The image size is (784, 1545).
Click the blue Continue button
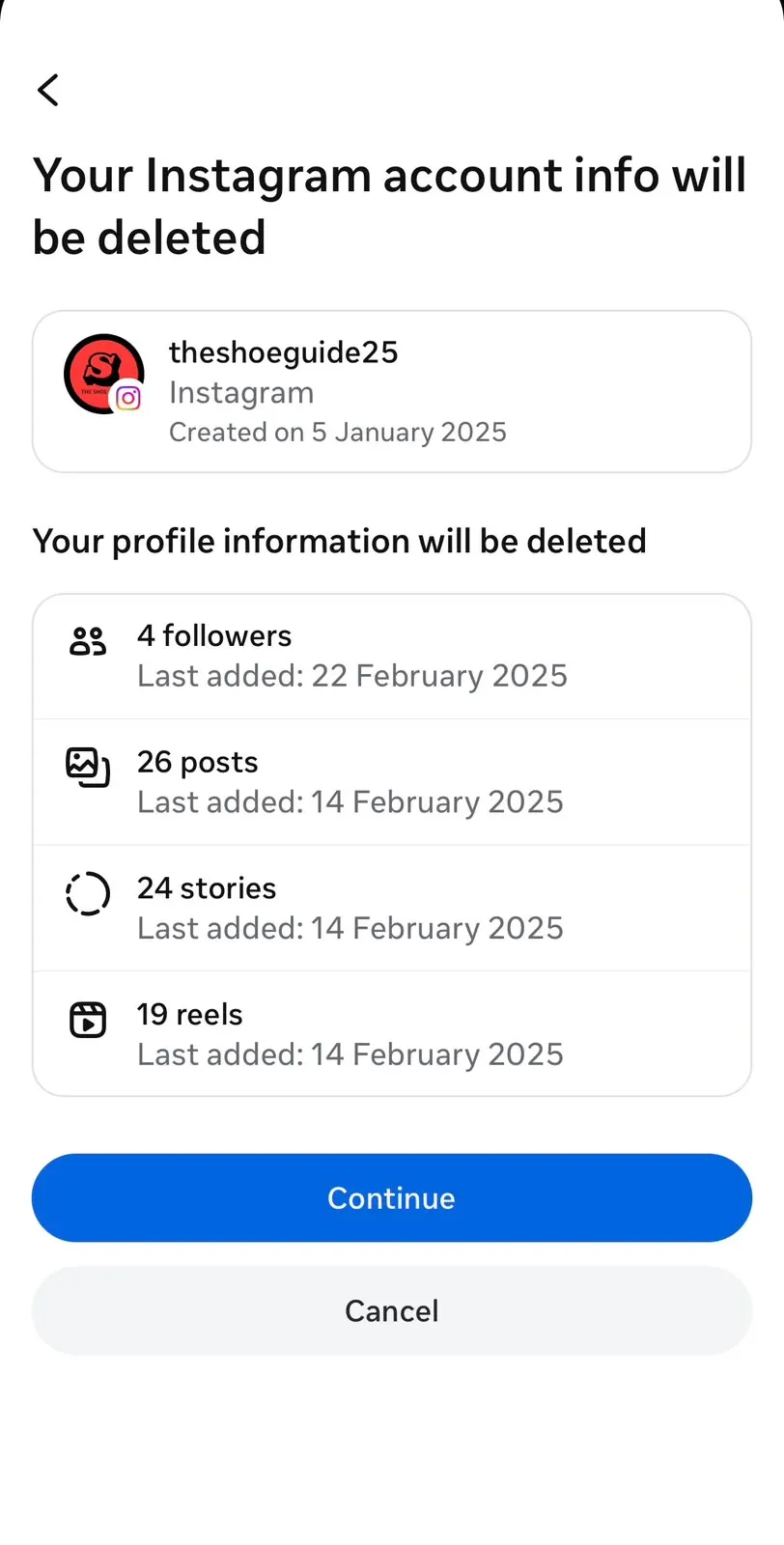392,1197
